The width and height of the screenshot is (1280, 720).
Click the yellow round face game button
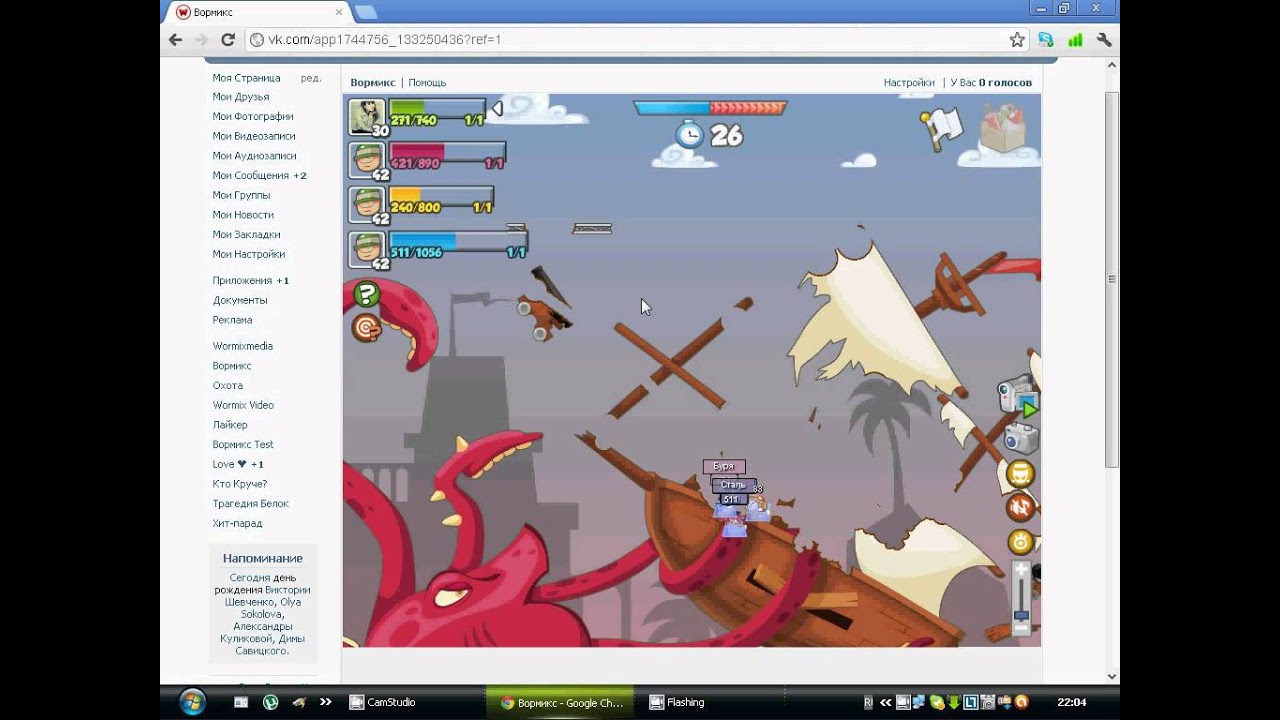click(x=1020, y=474)
